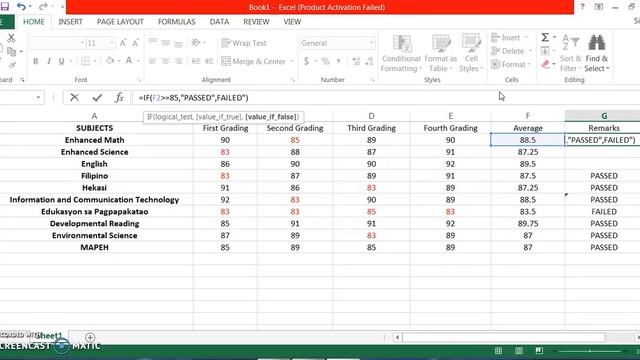Screen dimensions: 640x360
Task: Open Conditional Formatting
Action: pos(401,53)
